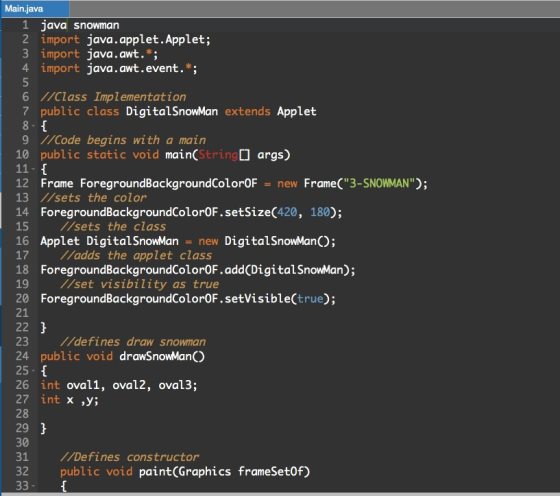560x496 pixels.
Task: Click the 'extends' keyword on line 7
Action: pyautogui.click(x=248, y=111)
